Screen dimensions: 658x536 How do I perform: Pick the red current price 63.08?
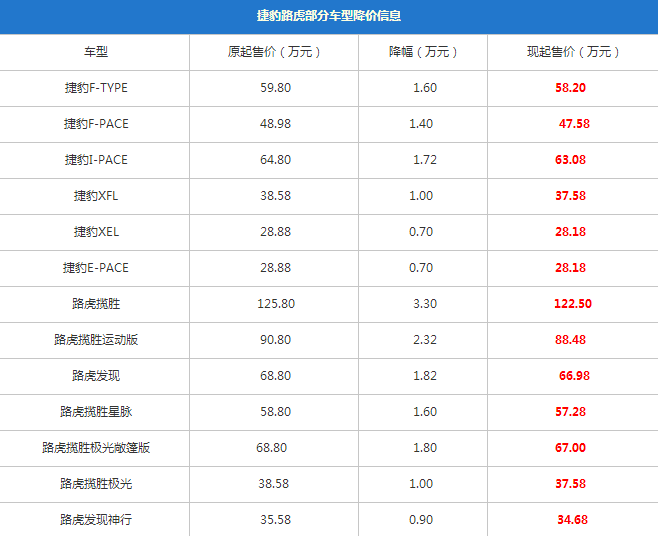coord(570,160)
